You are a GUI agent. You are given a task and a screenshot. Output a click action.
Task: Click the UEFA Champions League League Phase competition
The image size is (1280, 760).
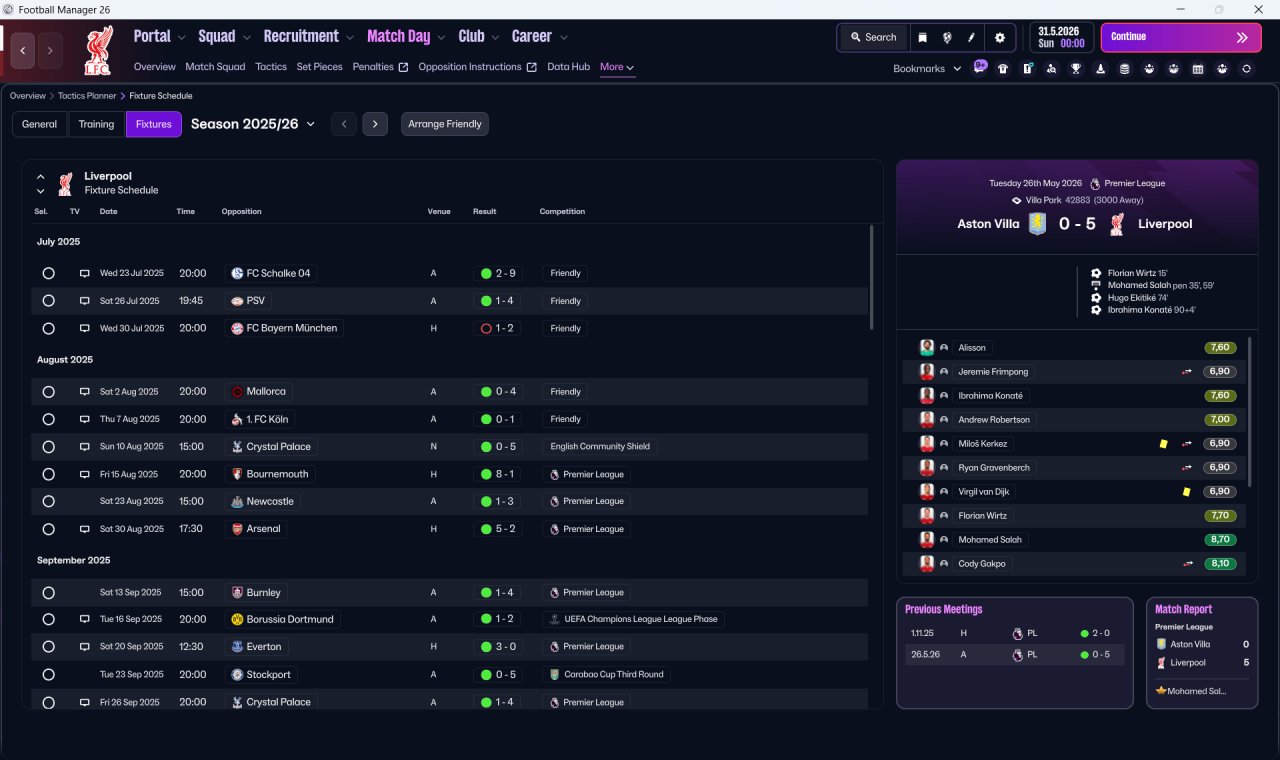[x=634, y=619]
